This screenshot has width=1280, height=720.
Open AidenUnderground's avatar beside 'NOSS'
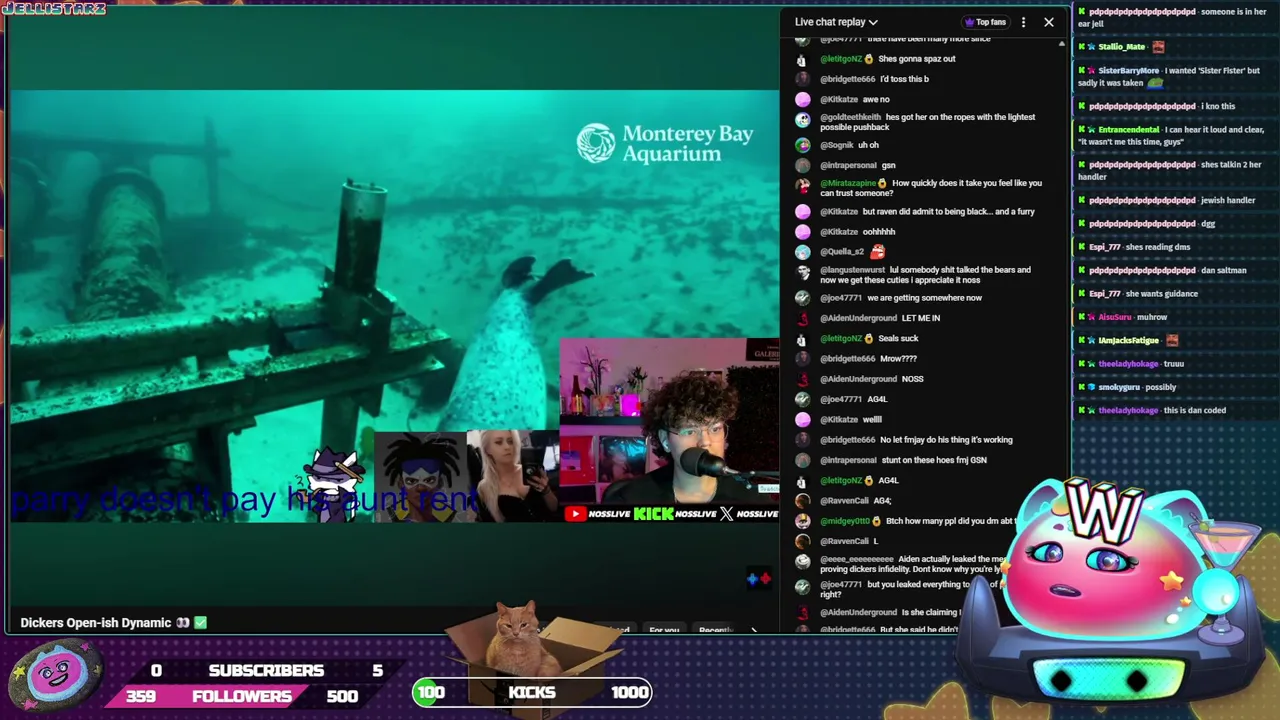click(x=802, y=379)
